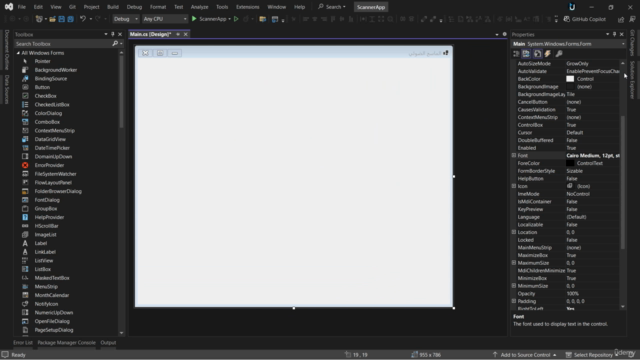
Task: Show the Properties page icon
Action: (537, 53)
